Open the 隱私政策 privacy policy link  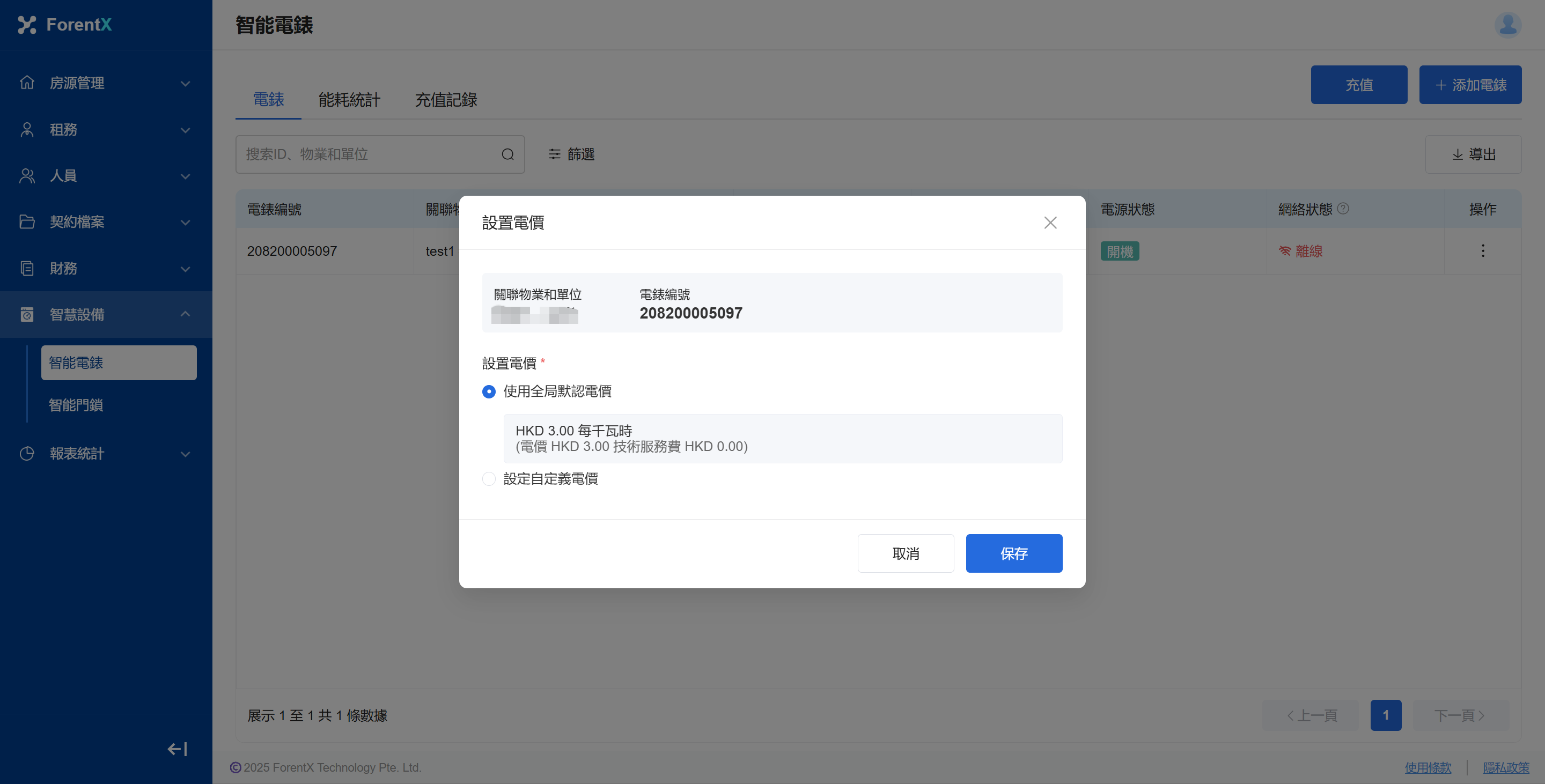tap(1505, 767)
